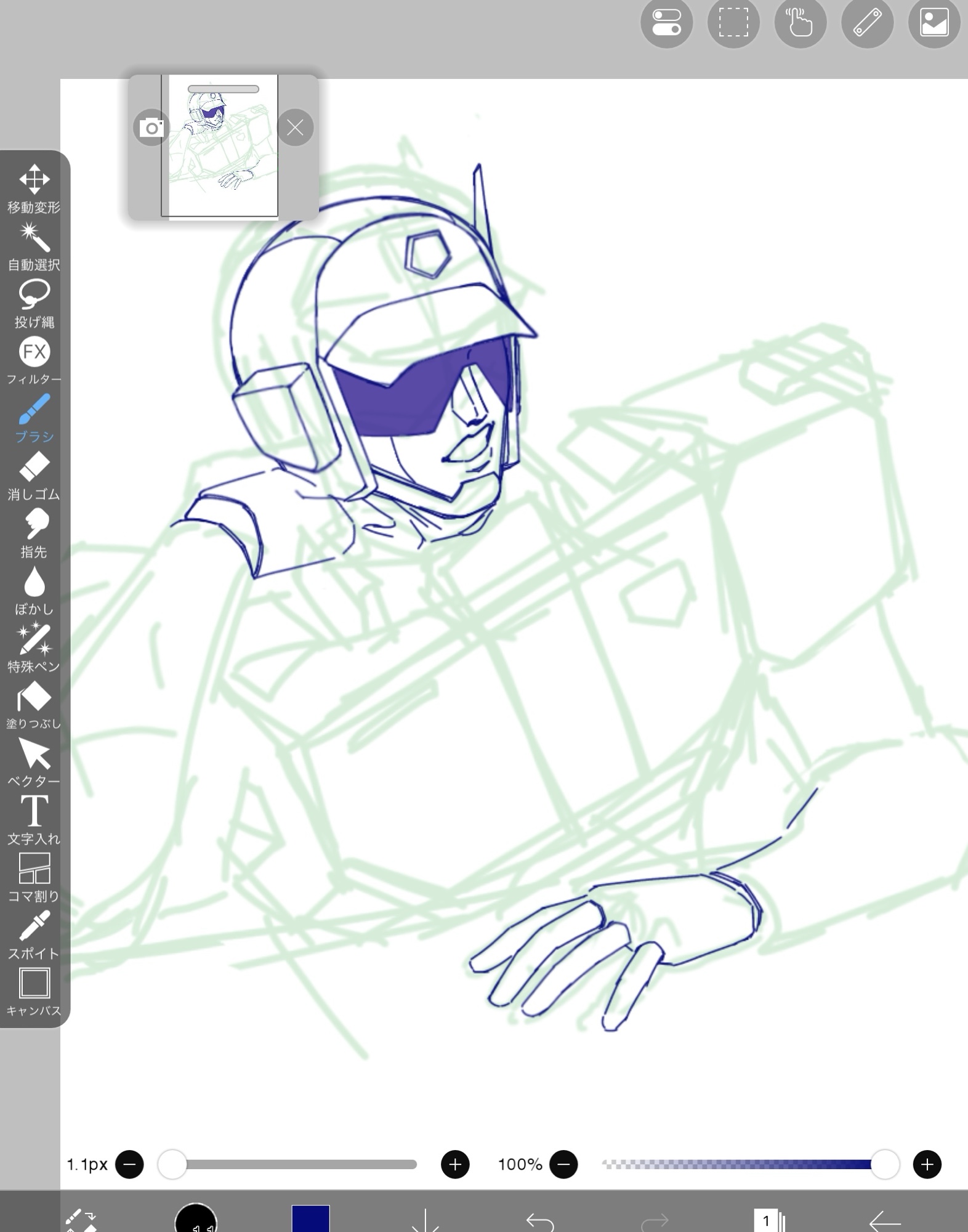This screenshot has width=968, height=1232.
Task: Close the reference window with X
Action: point(295,128)
